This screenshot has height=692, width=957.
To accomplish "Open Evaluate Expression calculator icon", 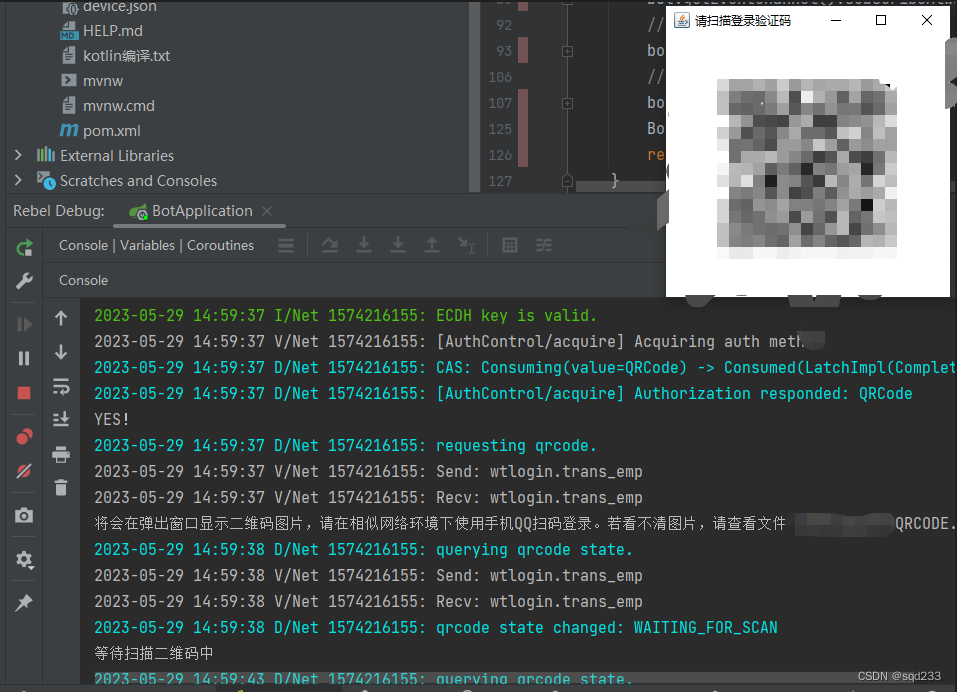I will [510, 245].
